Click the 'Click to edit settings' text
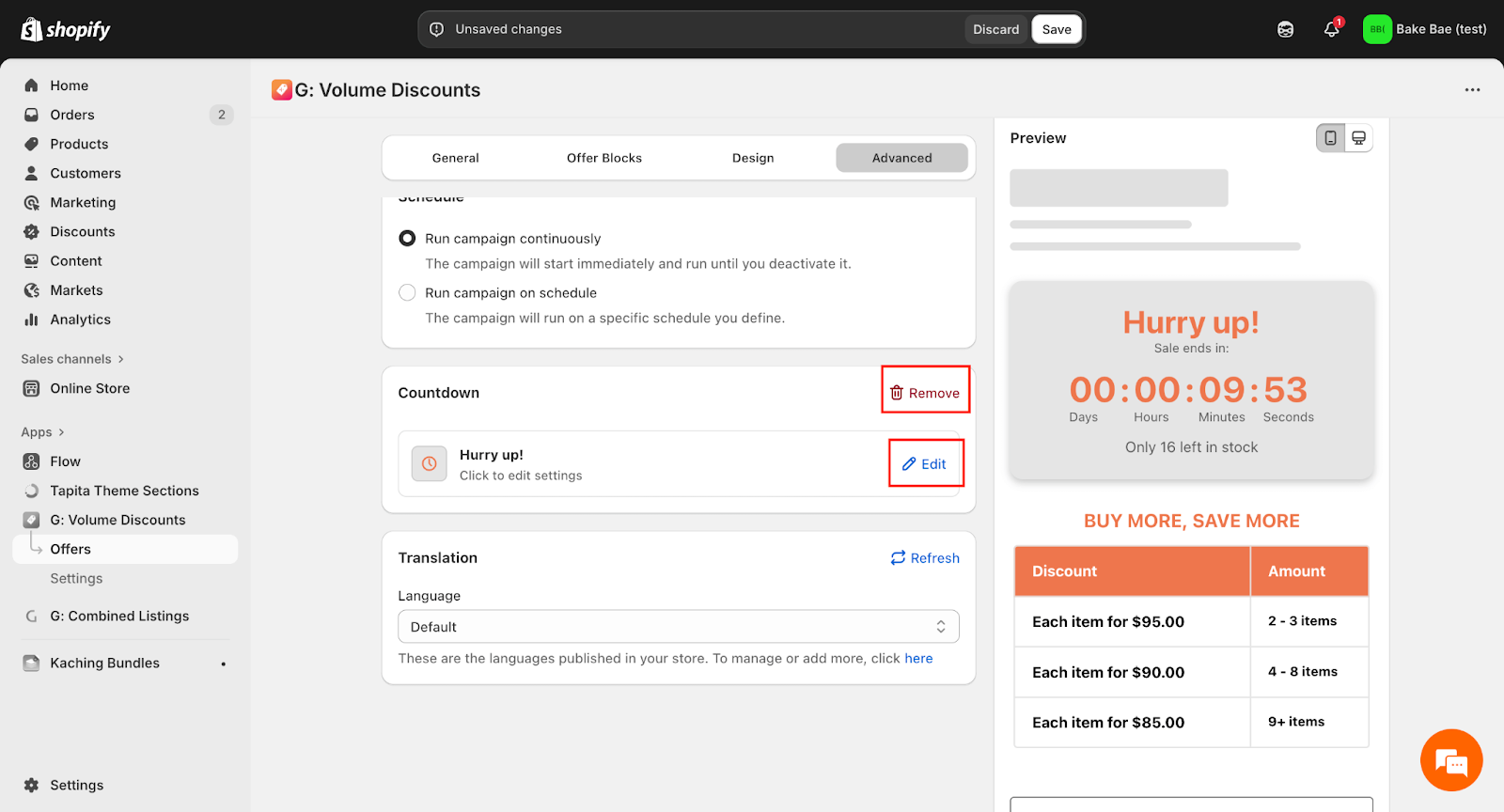The width and height of the screenshot is (1504, 812). (x=521, y=476)
